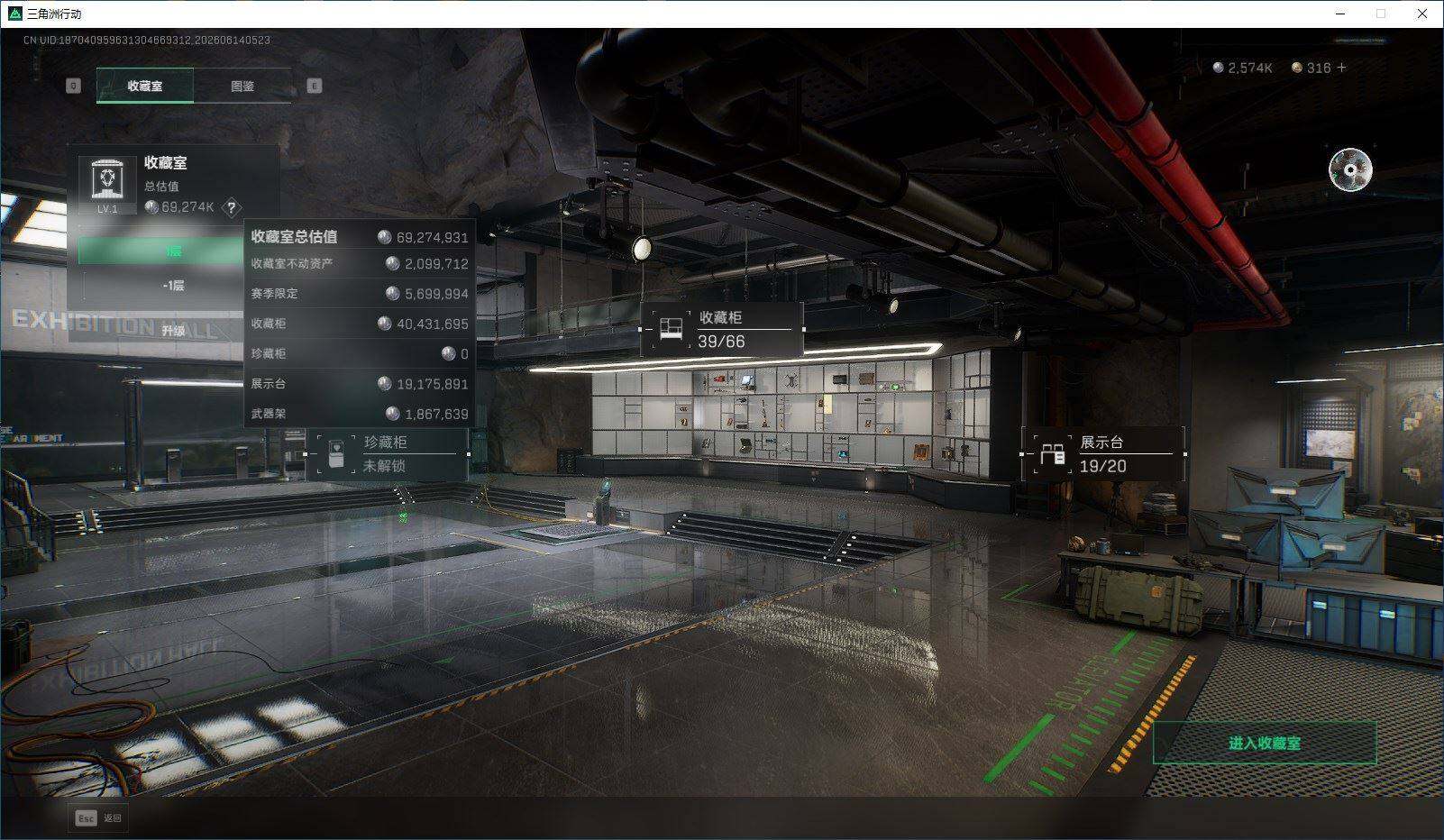1444x840 pixels.
Task: Click the 三角洲行动 window title icon
Action: point(14,14)
